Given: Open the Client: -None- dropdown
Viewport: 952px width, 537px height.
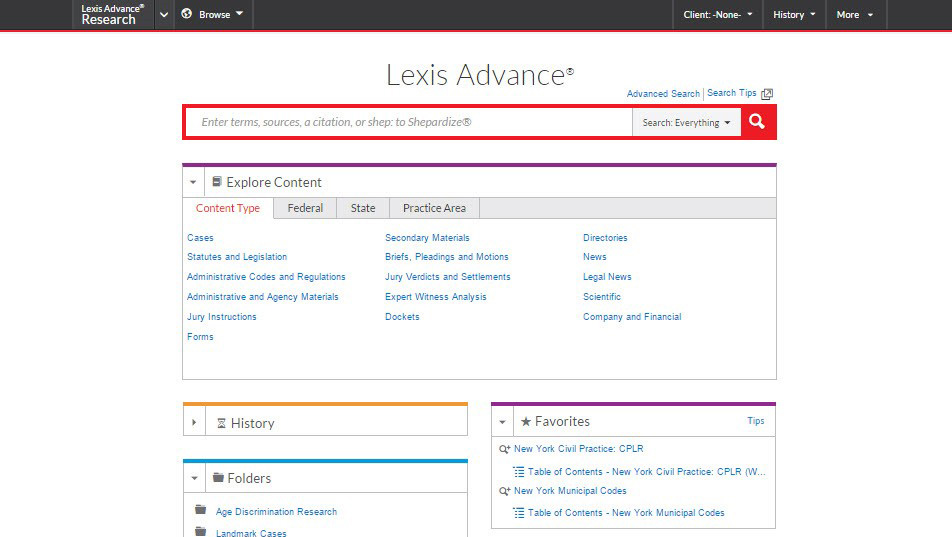Looking at the screenshot, I should [x=718, y=15].
